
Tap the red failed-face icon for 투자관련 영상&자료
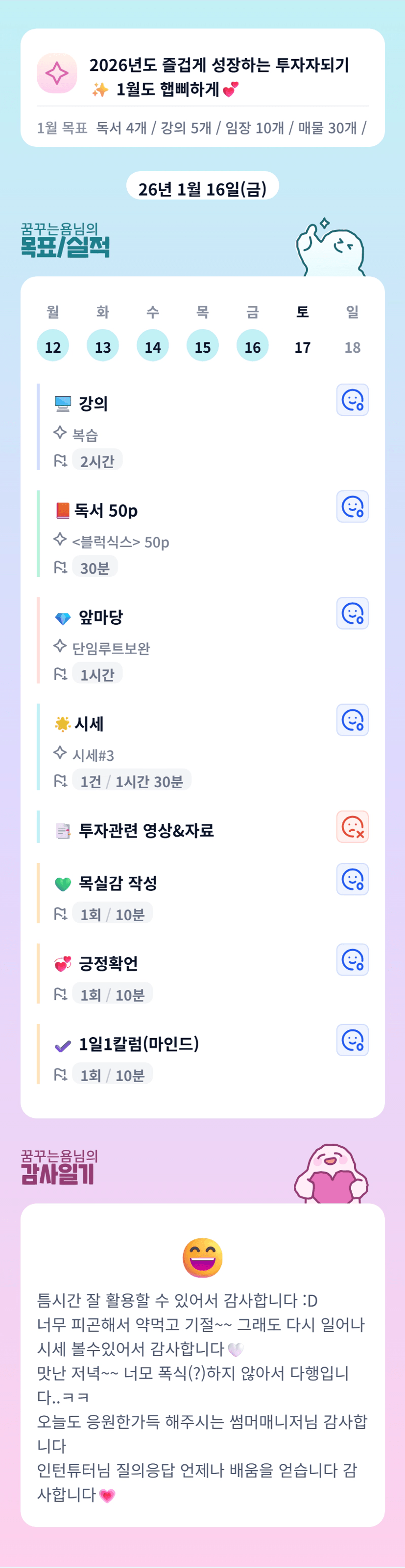tap(352, 827)
